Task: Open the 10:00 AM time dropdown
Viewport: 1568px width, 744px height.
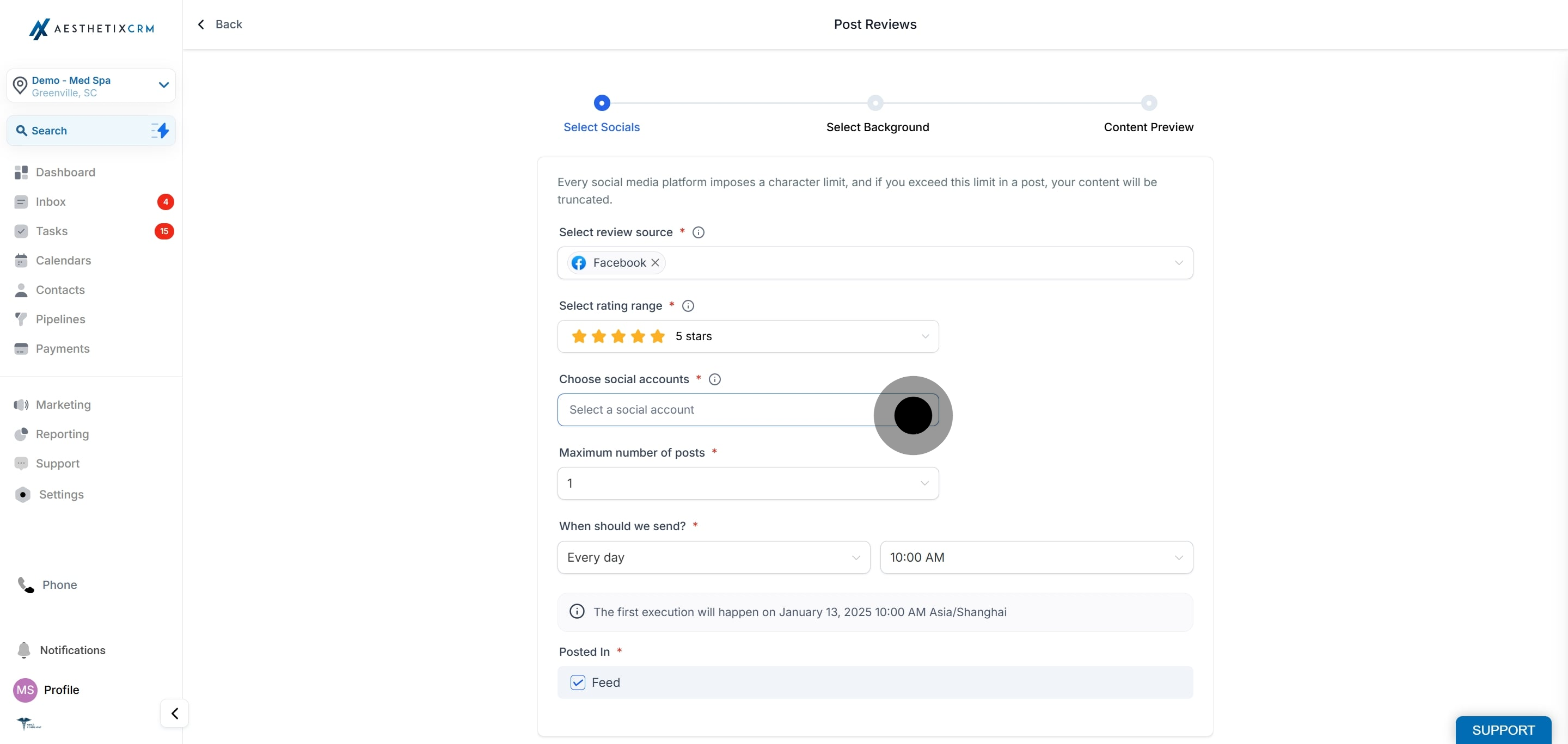Action: tap(1036, 557)
